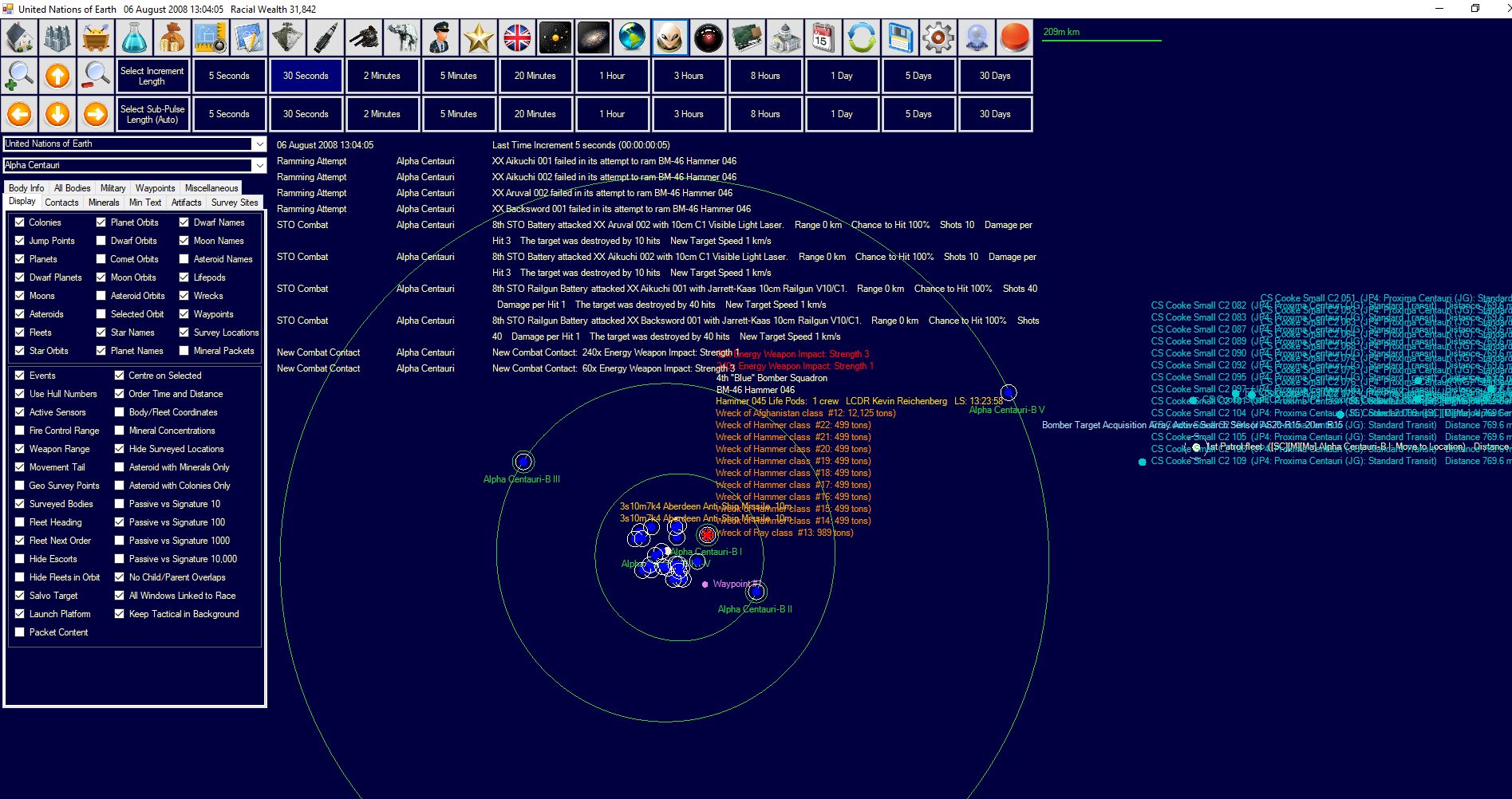This screenshot has height=799, width=1512.
Task: Enable the Packet Content checkbox
Action: (20, 632)
